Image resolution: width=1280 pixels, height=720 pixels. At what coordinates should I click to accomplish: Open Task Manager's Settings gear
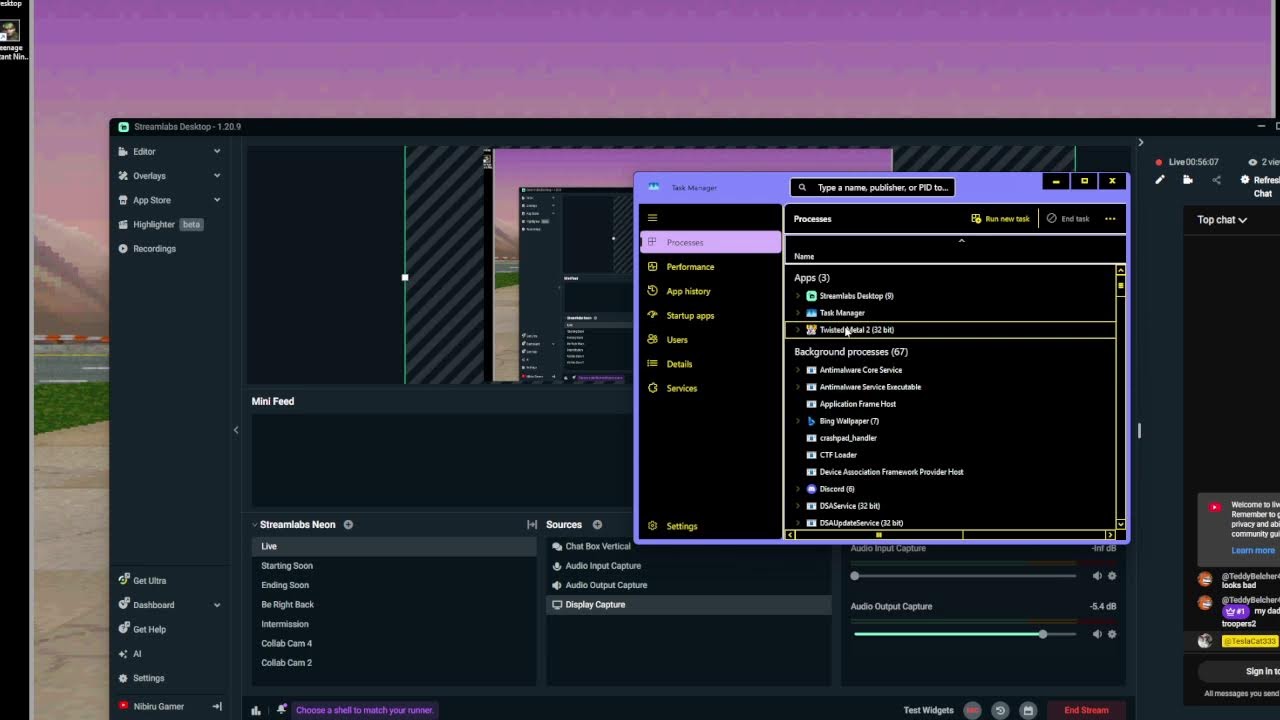coord(652,526)
